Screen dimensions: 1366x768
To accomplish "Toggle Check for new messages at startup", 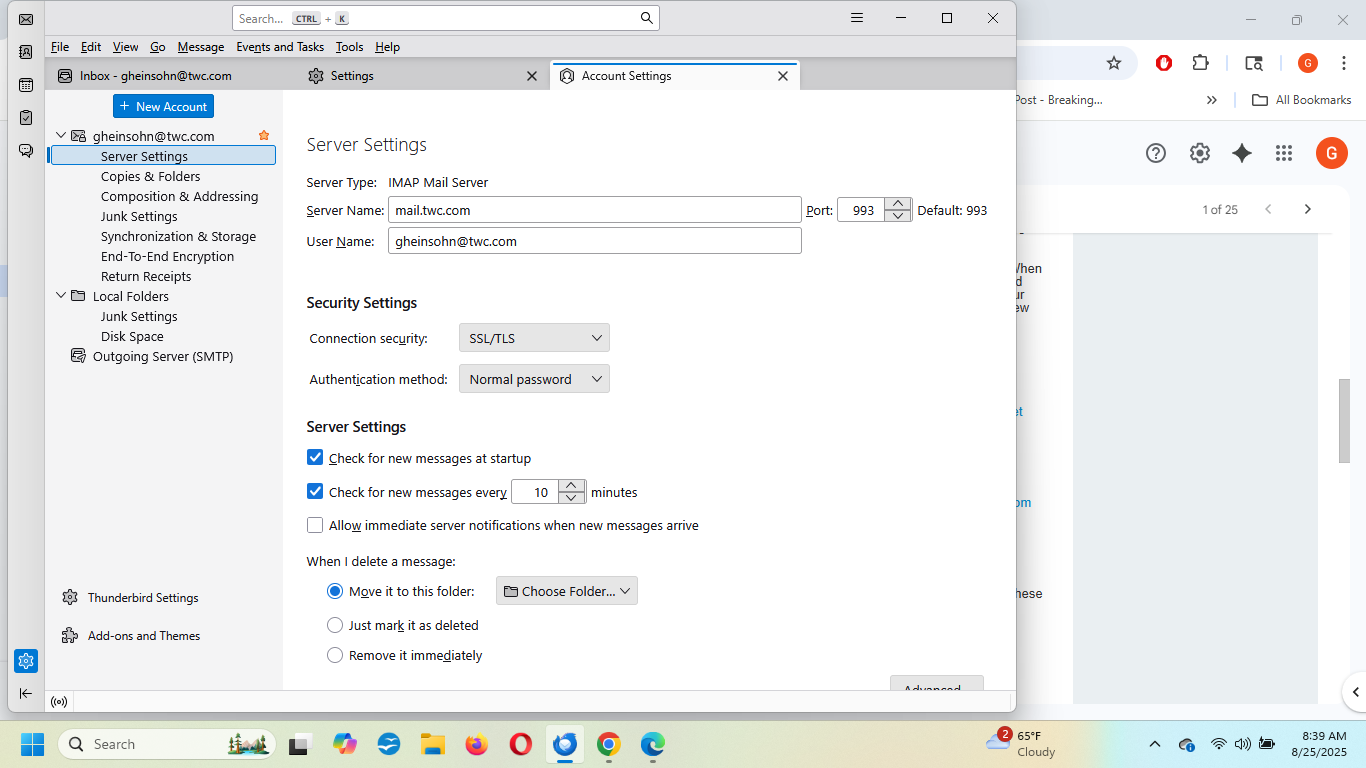I will (315, 458).
